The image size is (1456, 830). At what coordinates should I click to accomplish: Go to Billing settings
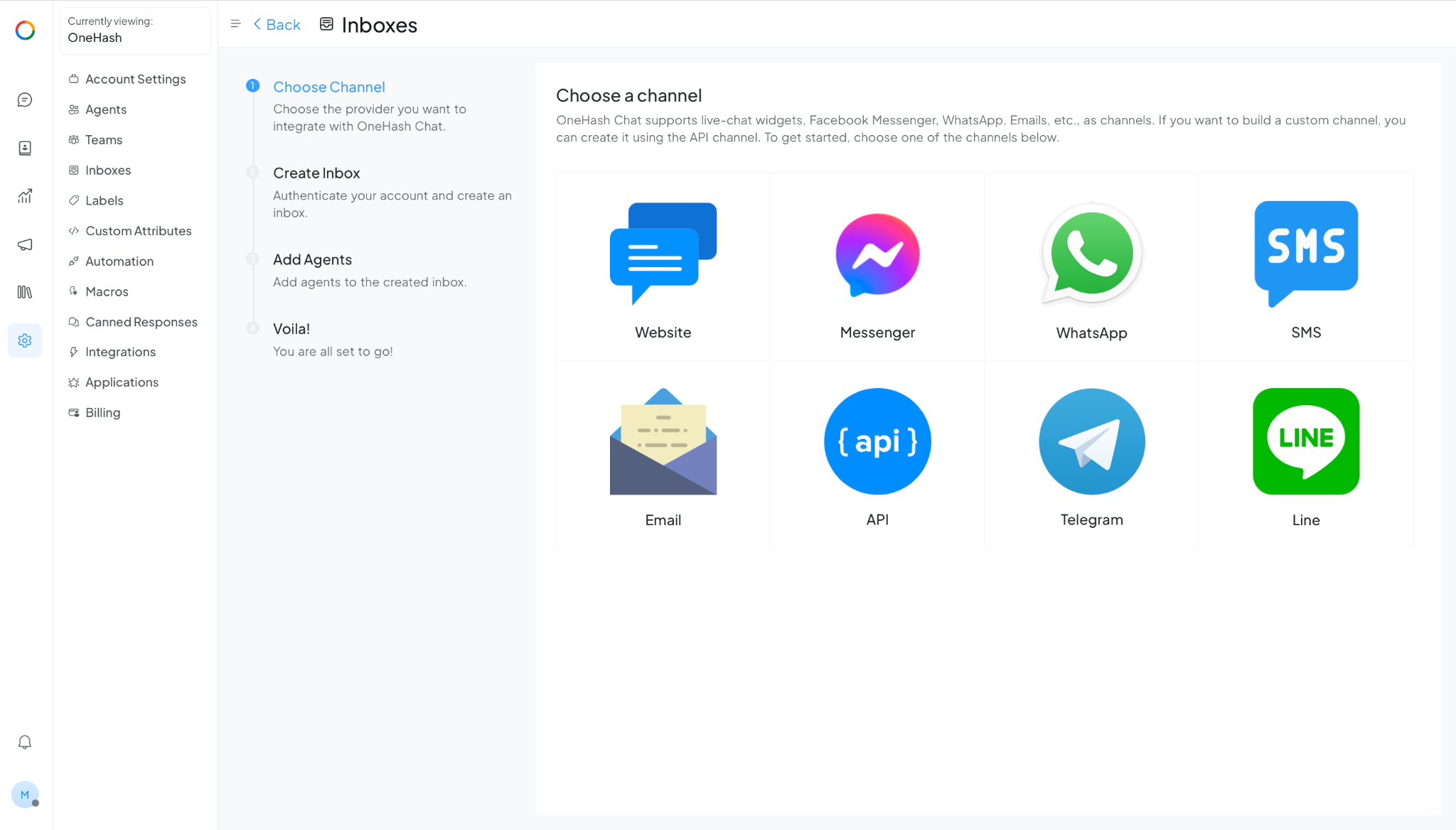tap(102, 413)
